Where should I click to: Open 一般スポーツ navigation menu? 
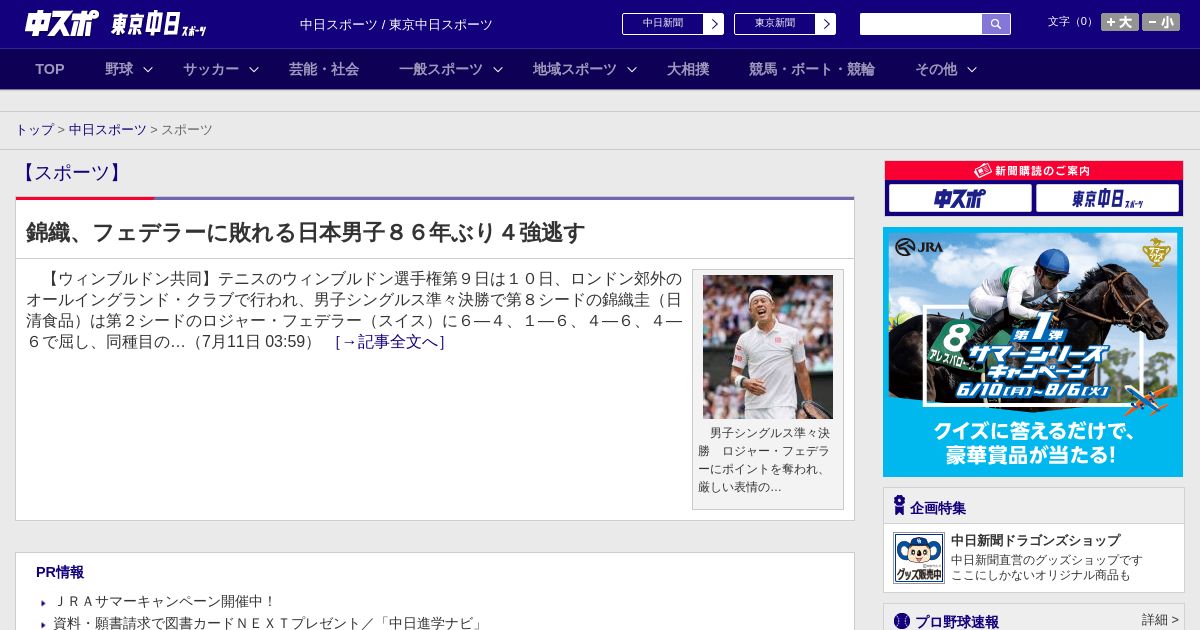tap(441, 69)
